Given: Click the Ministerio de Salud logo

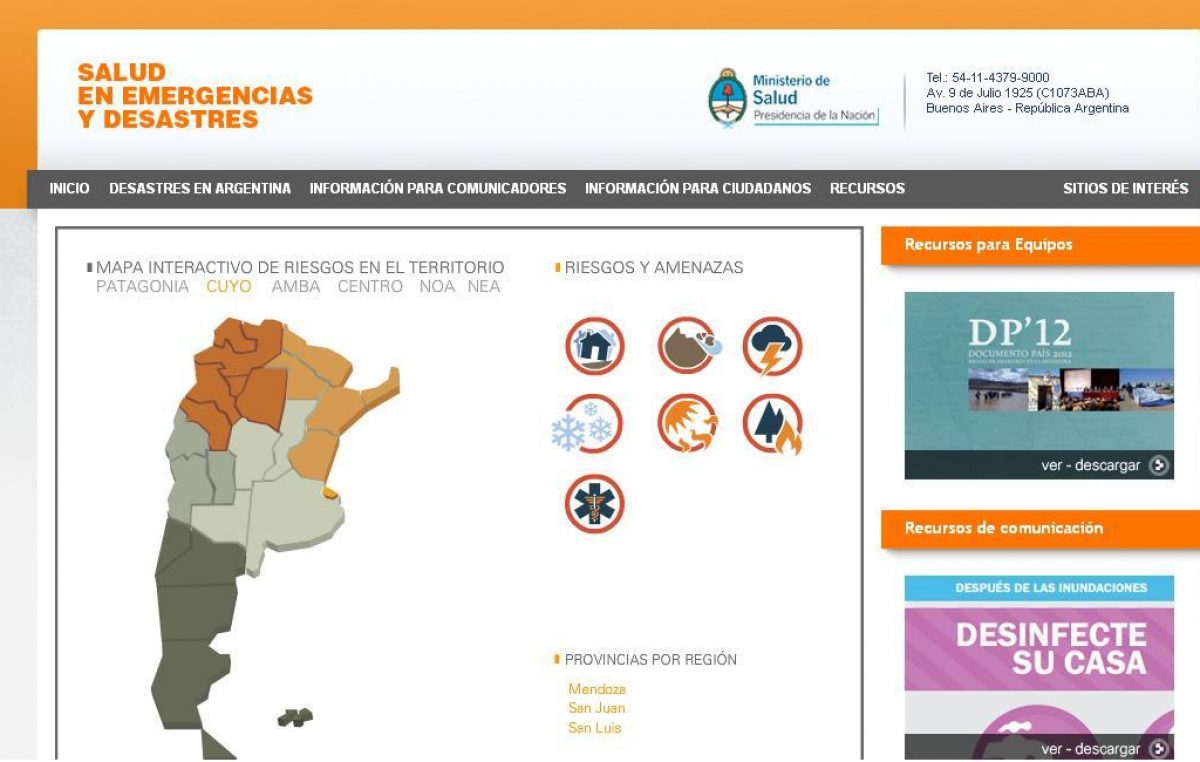Looking at the screenshot, I should [x=793, y=97].
